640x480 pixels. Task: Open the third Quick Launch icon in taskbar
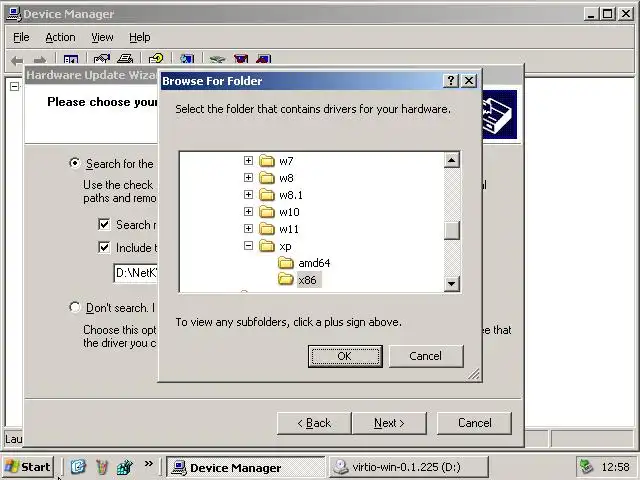coord(125,467)
